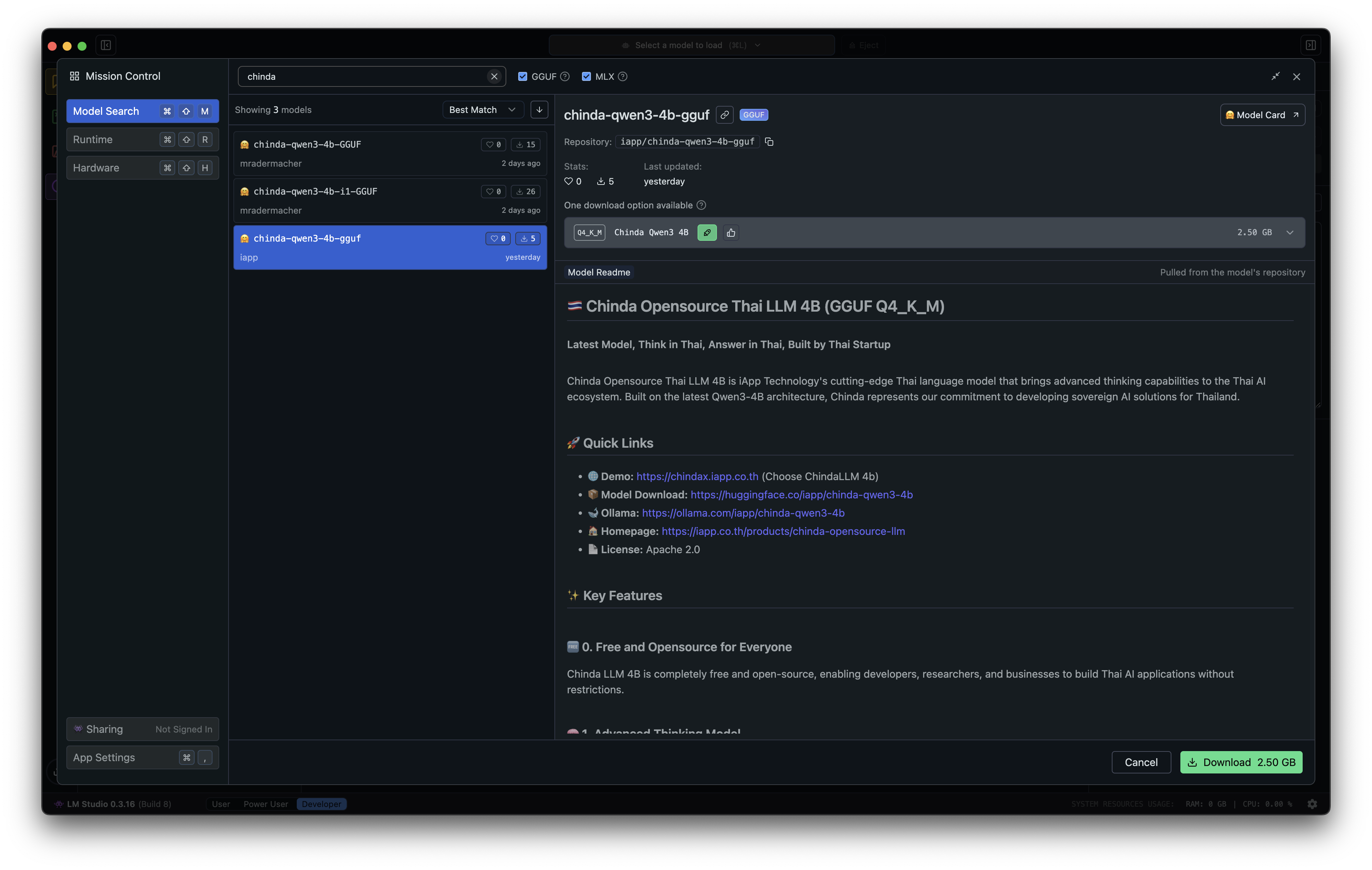Switch to Power User mode
This screenshot has width=1372, height=870.
point(265,804)
